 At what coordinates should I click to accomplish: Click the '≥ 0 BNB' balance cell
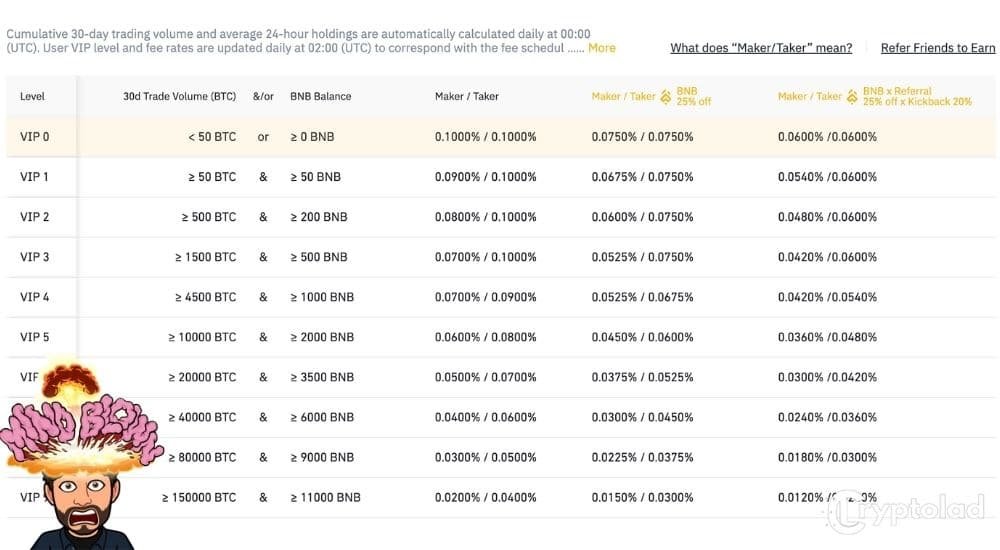pos(312,137)
